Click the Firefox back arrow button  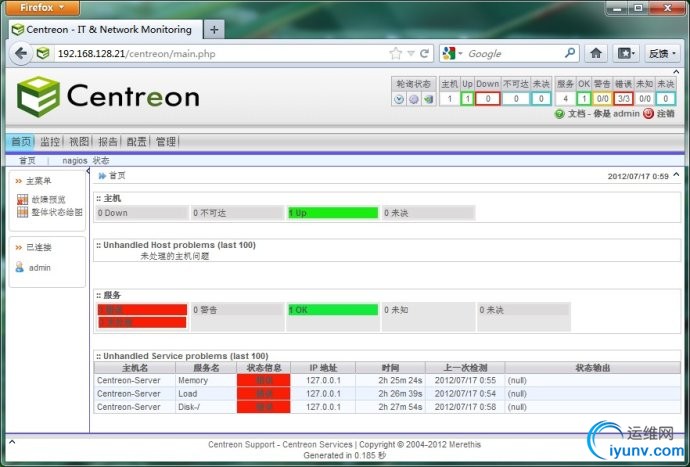tap(21, 54)
